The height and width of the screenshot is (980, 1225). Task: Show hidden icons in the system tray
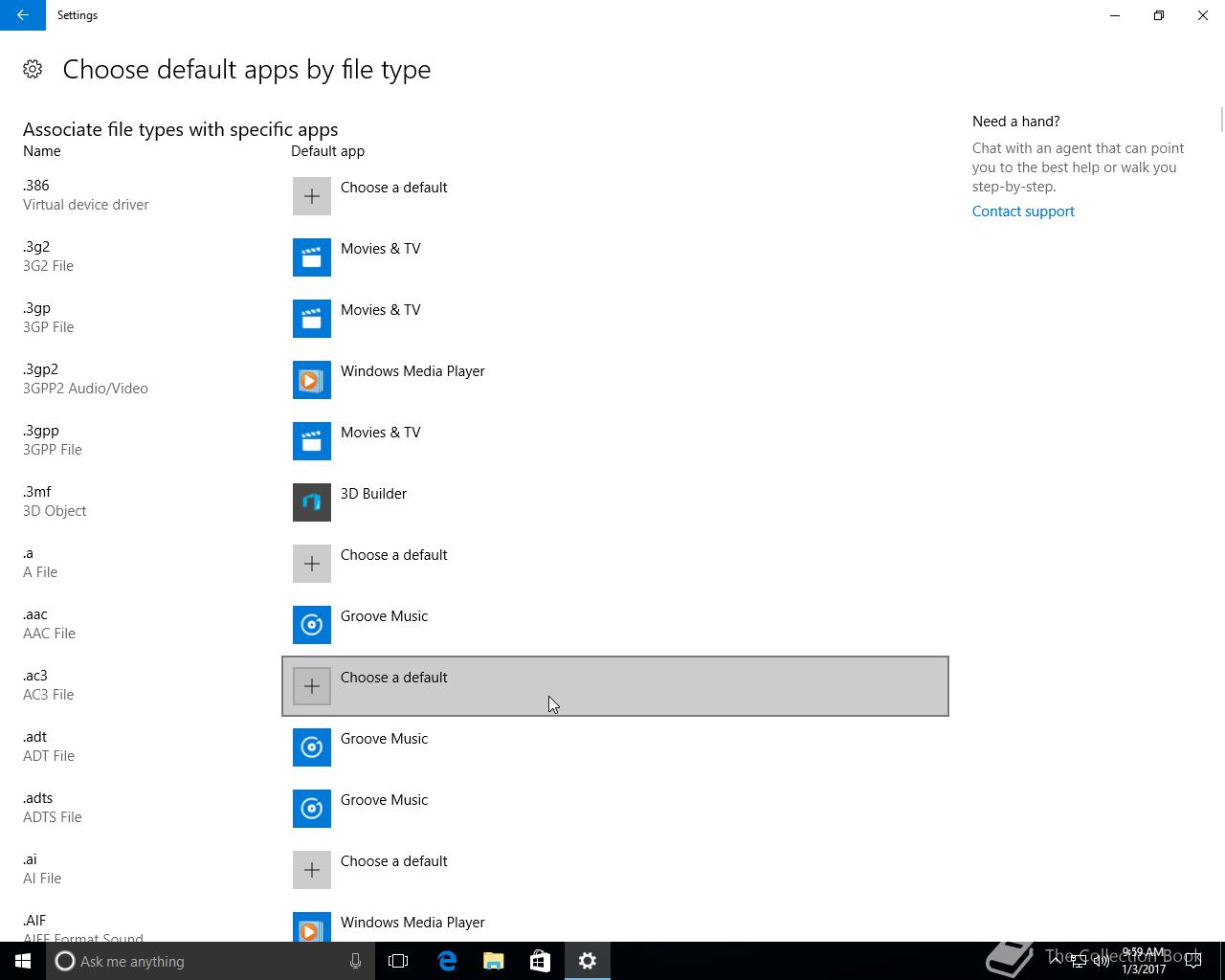pos(1055,961)
